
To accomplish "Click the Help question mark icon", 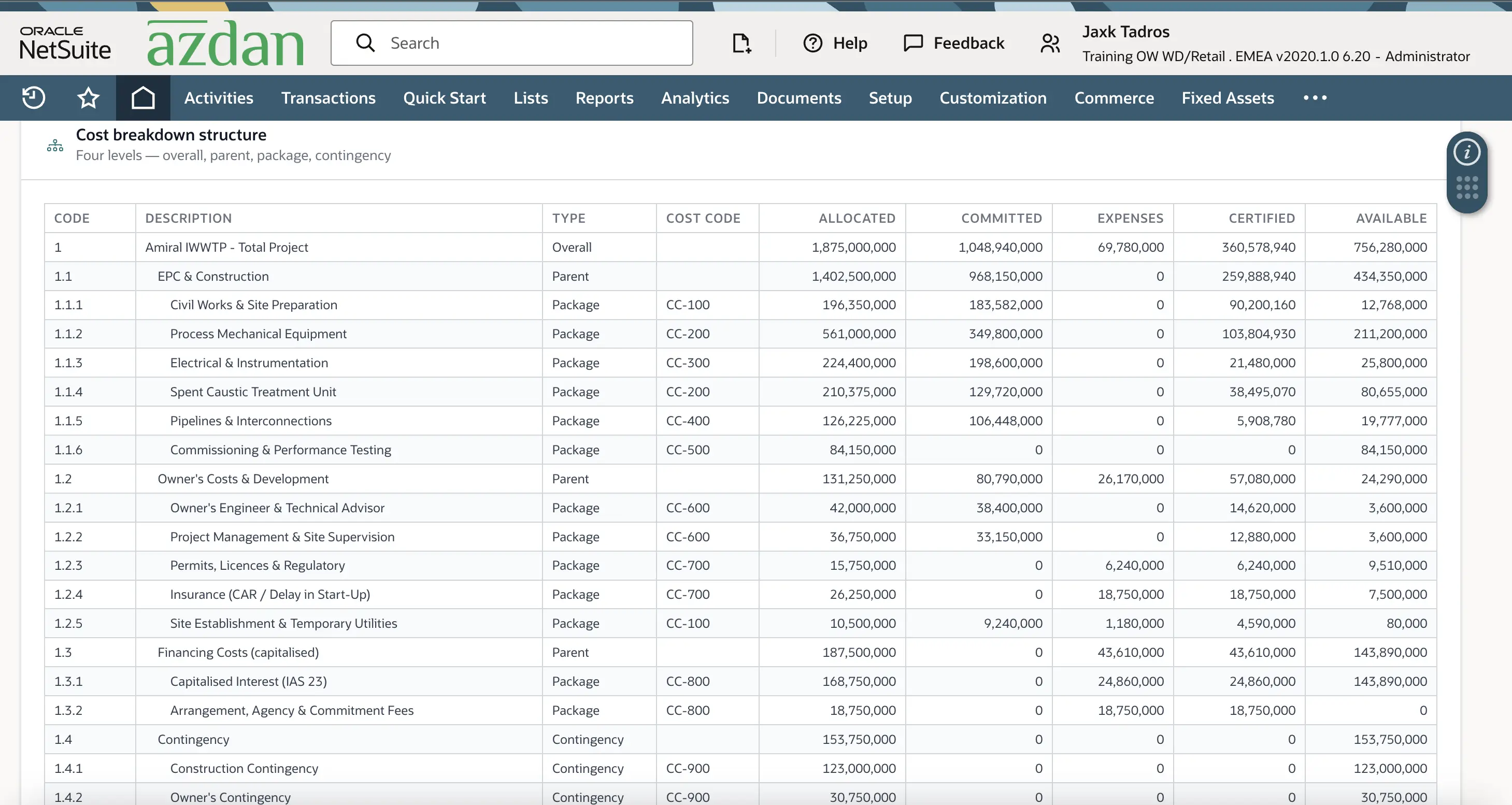I will 812,43.
